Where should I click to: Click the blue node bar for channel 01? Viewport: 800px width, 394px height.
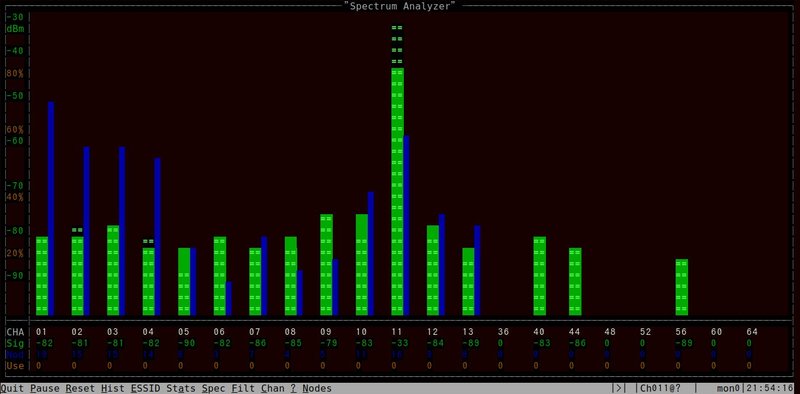[x=51, y=208]
